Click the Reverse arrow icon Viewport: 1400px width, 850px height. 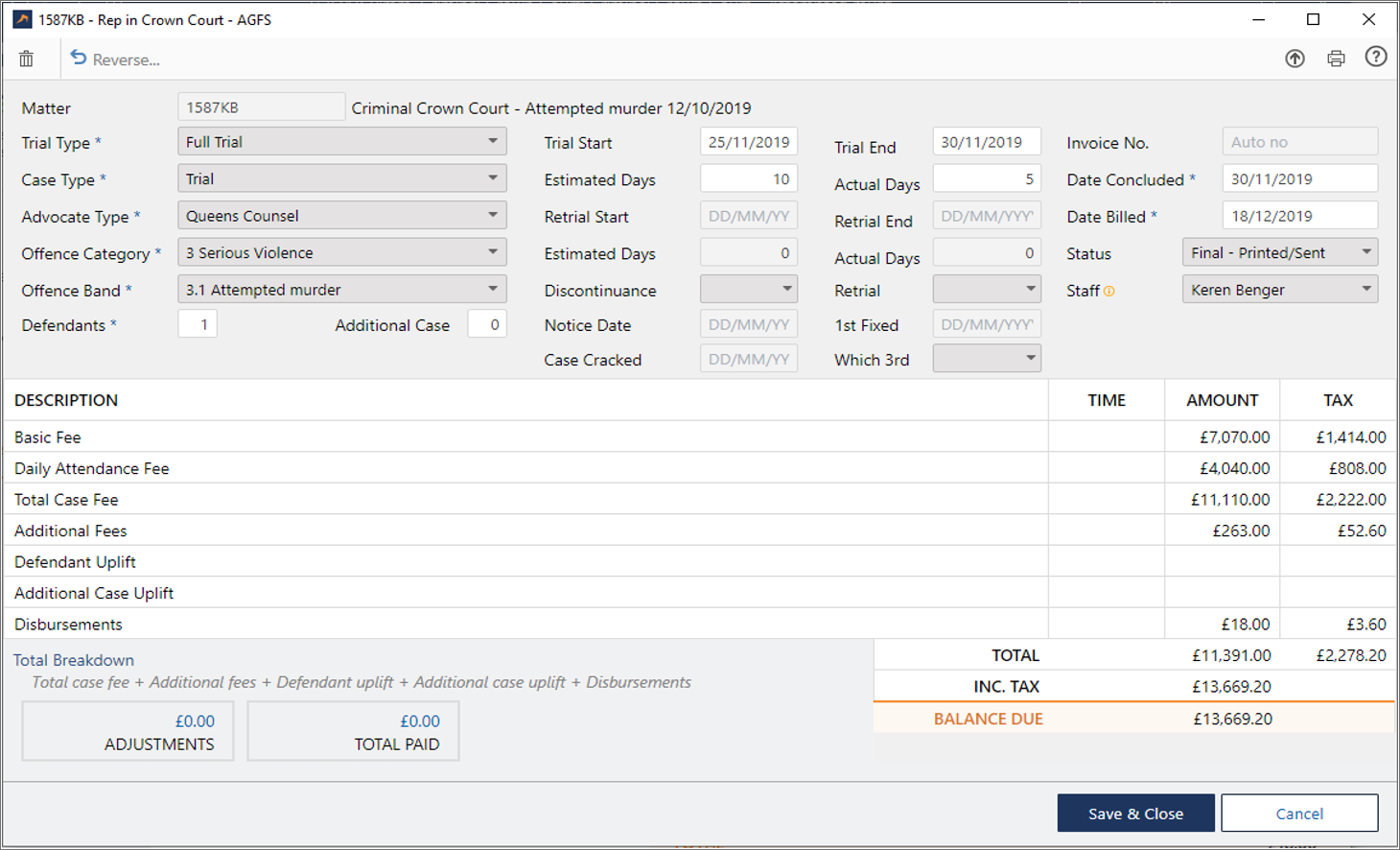tap(79, 59)
